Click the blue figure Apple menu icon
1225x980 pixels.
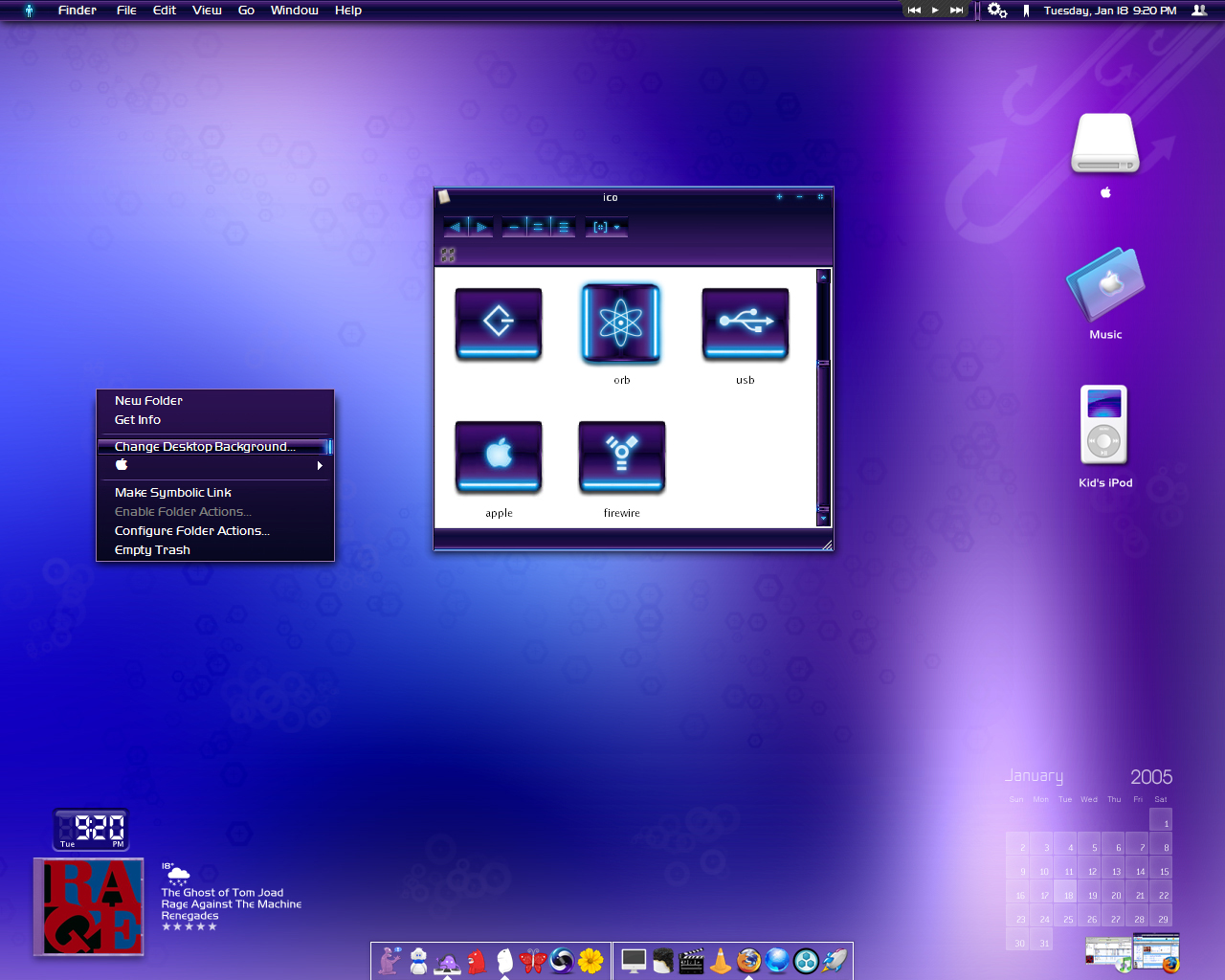coord(29,11)
